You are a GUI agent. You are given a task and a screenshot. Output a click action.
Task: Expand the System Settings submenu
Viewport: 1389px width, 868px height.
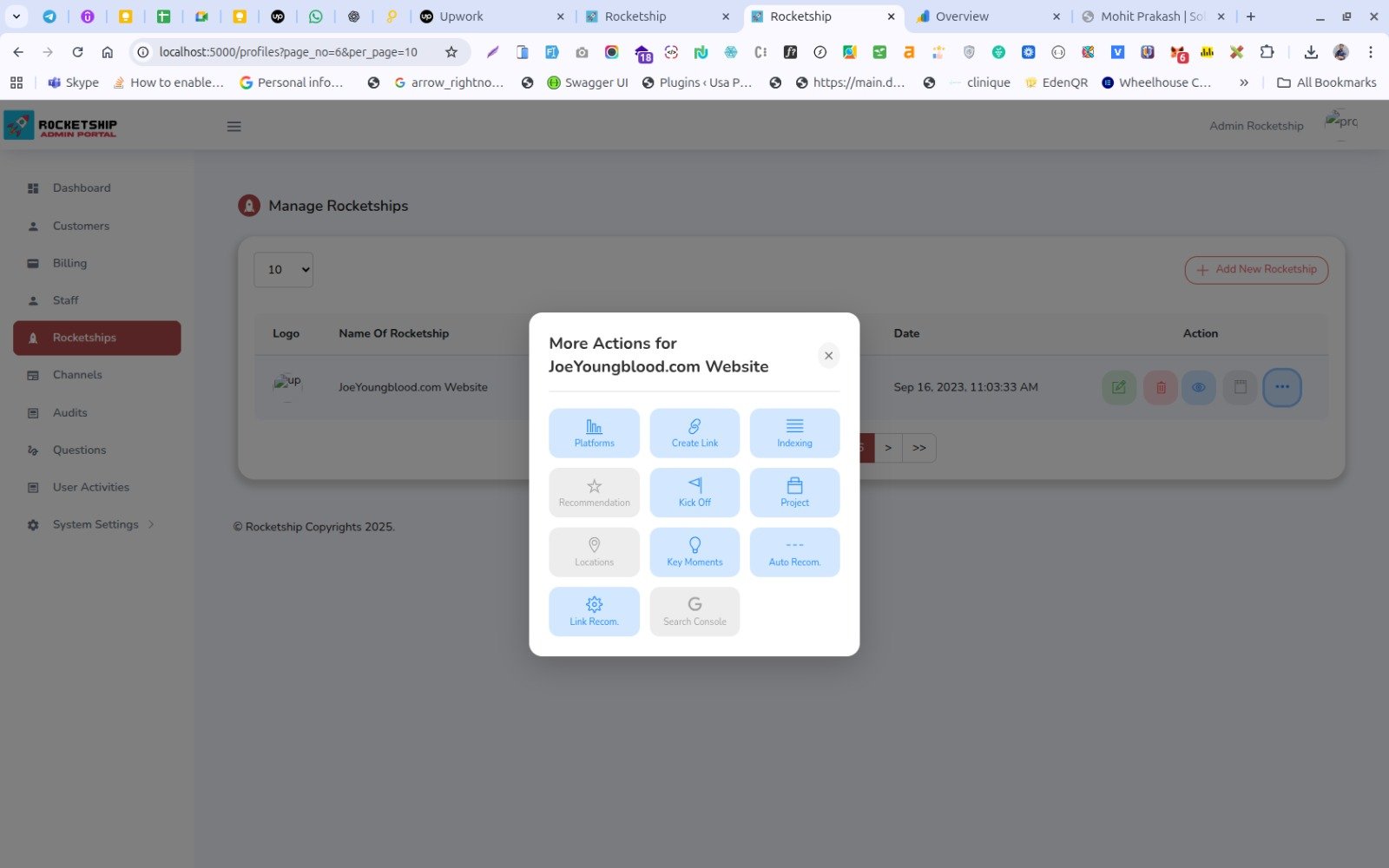(x=95, y=524)
